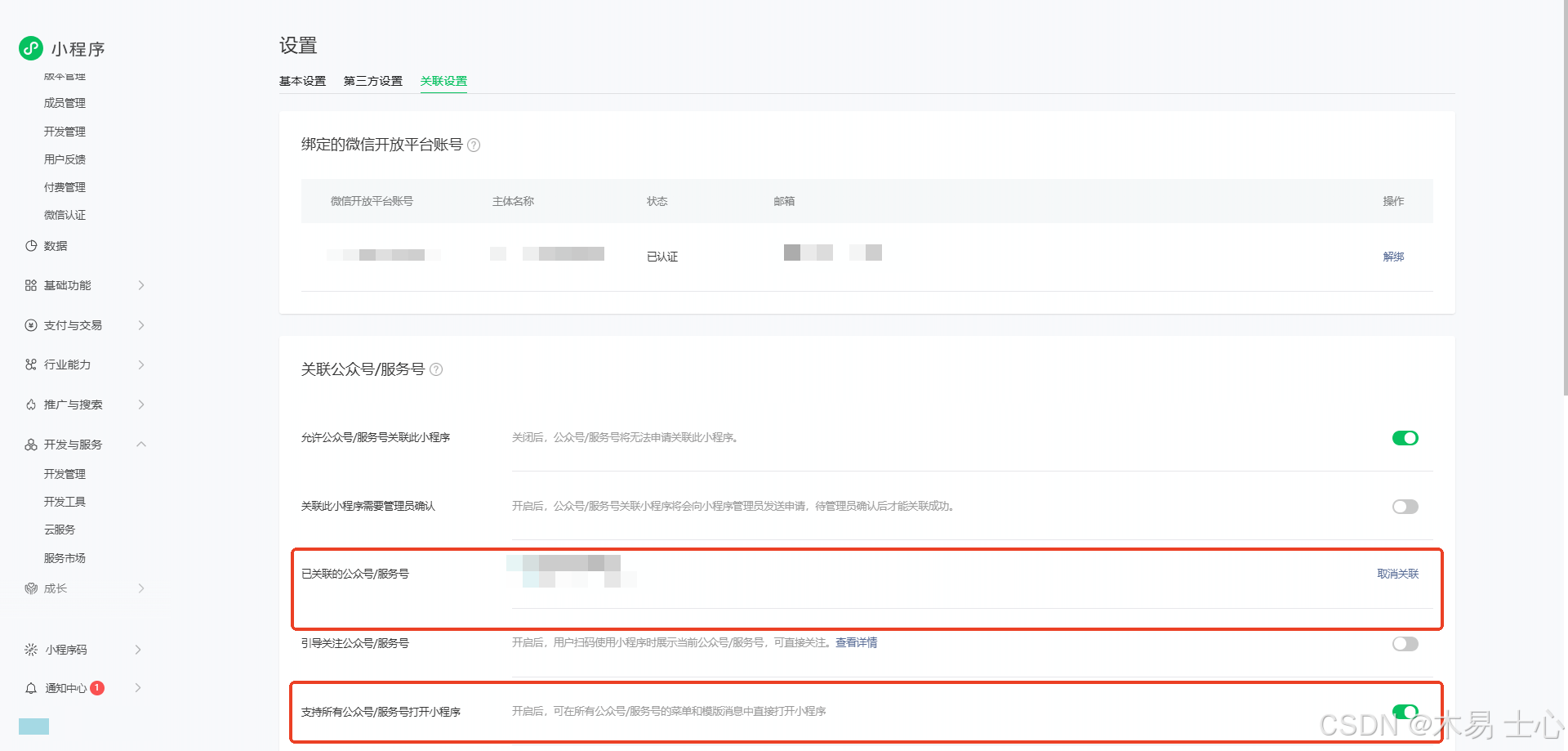1568x751 pixels.
Task: Select the 推广与搜索 heart icon
Action: coord(30,405)
